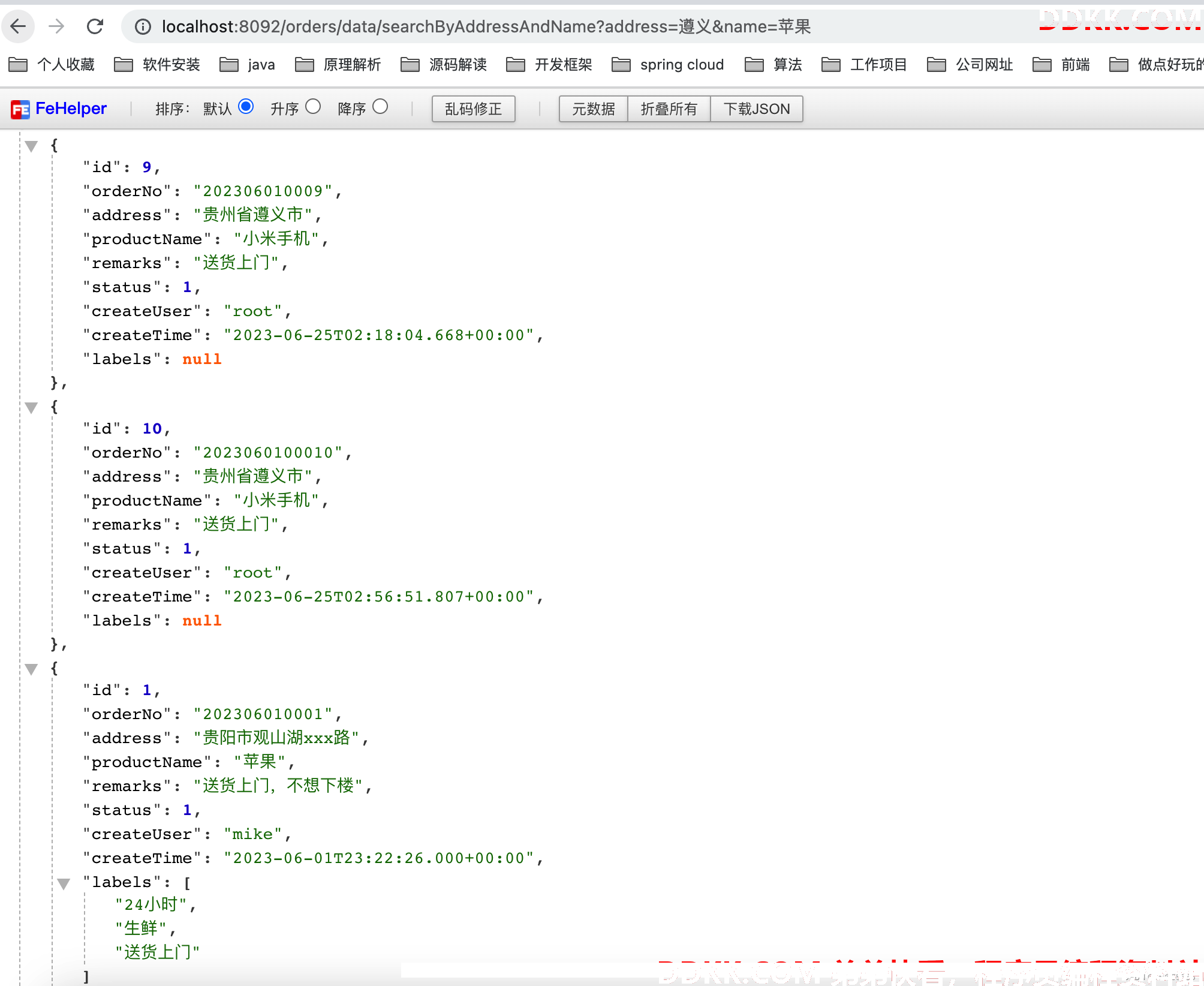Click the browser forward arrow
Viewport: 1204px width, 986px height.
tap(56, 26)
